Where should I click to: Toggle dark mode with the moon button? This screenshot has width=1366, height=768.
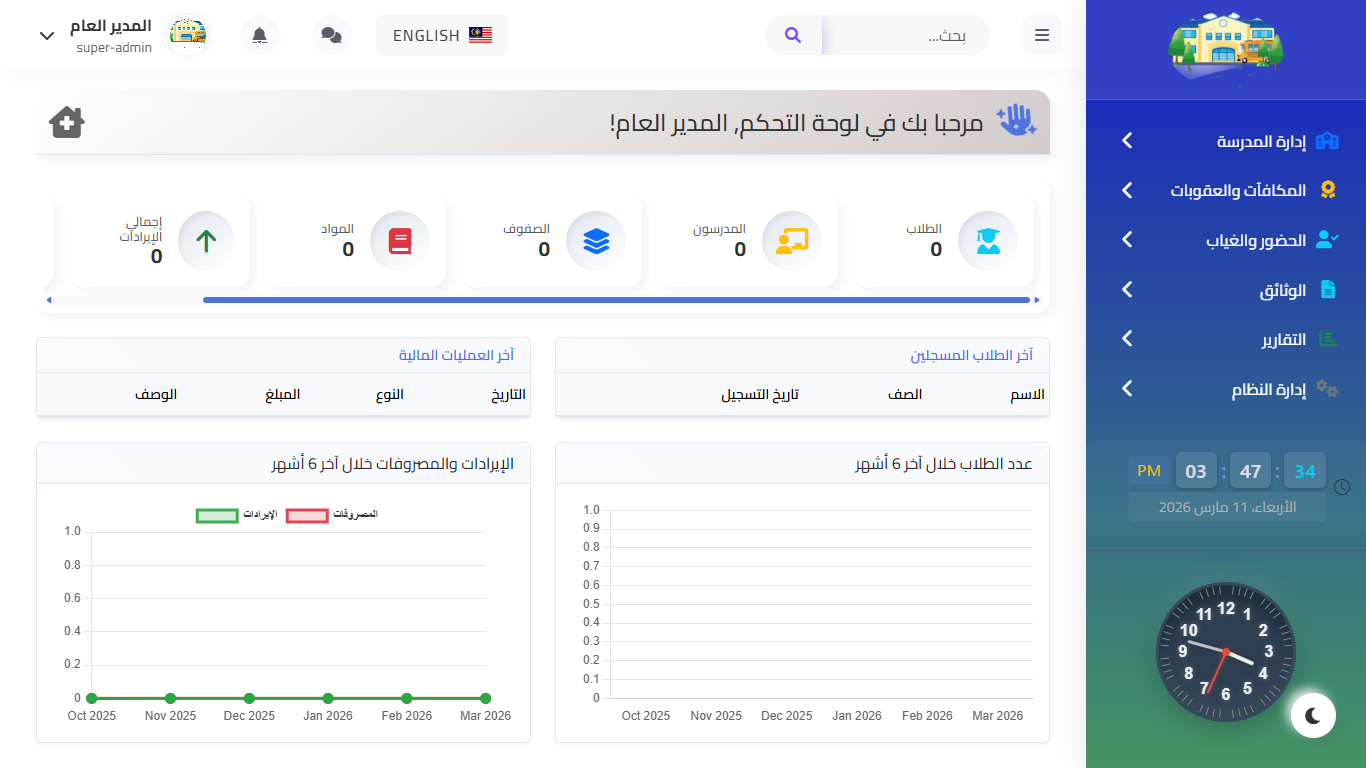coord(1313,715)
